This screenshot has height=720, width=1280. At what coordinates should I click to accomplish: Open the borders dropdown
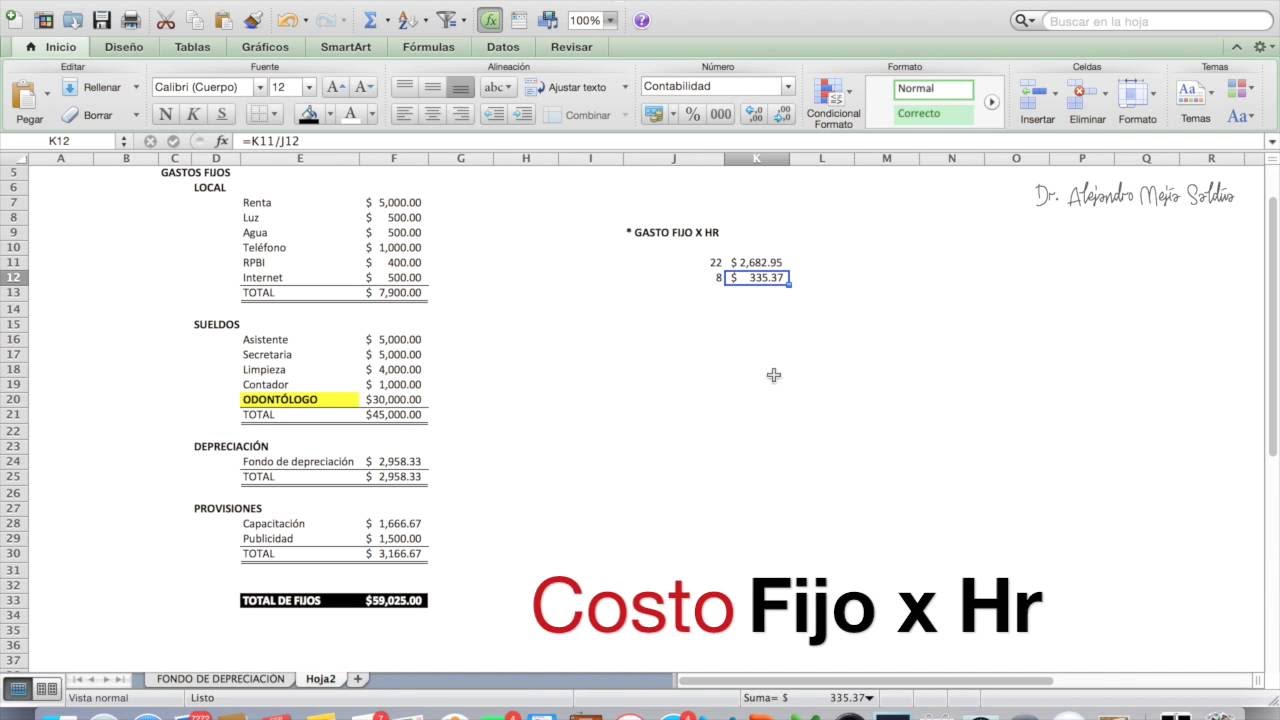tap(276, 114)
